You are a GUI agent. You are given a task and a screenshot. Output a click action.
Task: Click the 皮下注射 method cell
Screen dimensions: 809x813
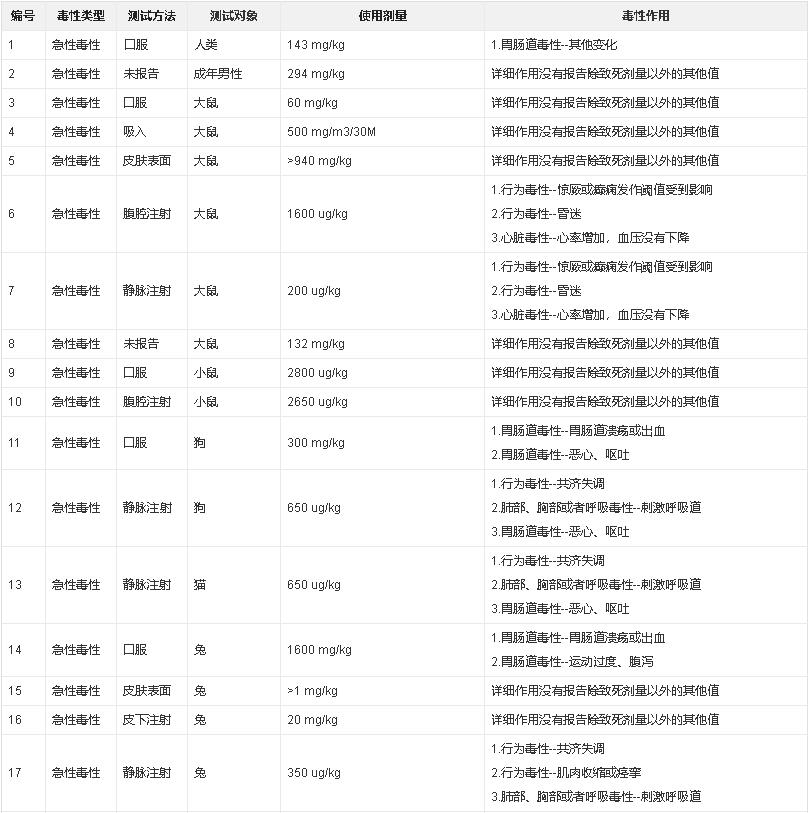click(147, 720)
